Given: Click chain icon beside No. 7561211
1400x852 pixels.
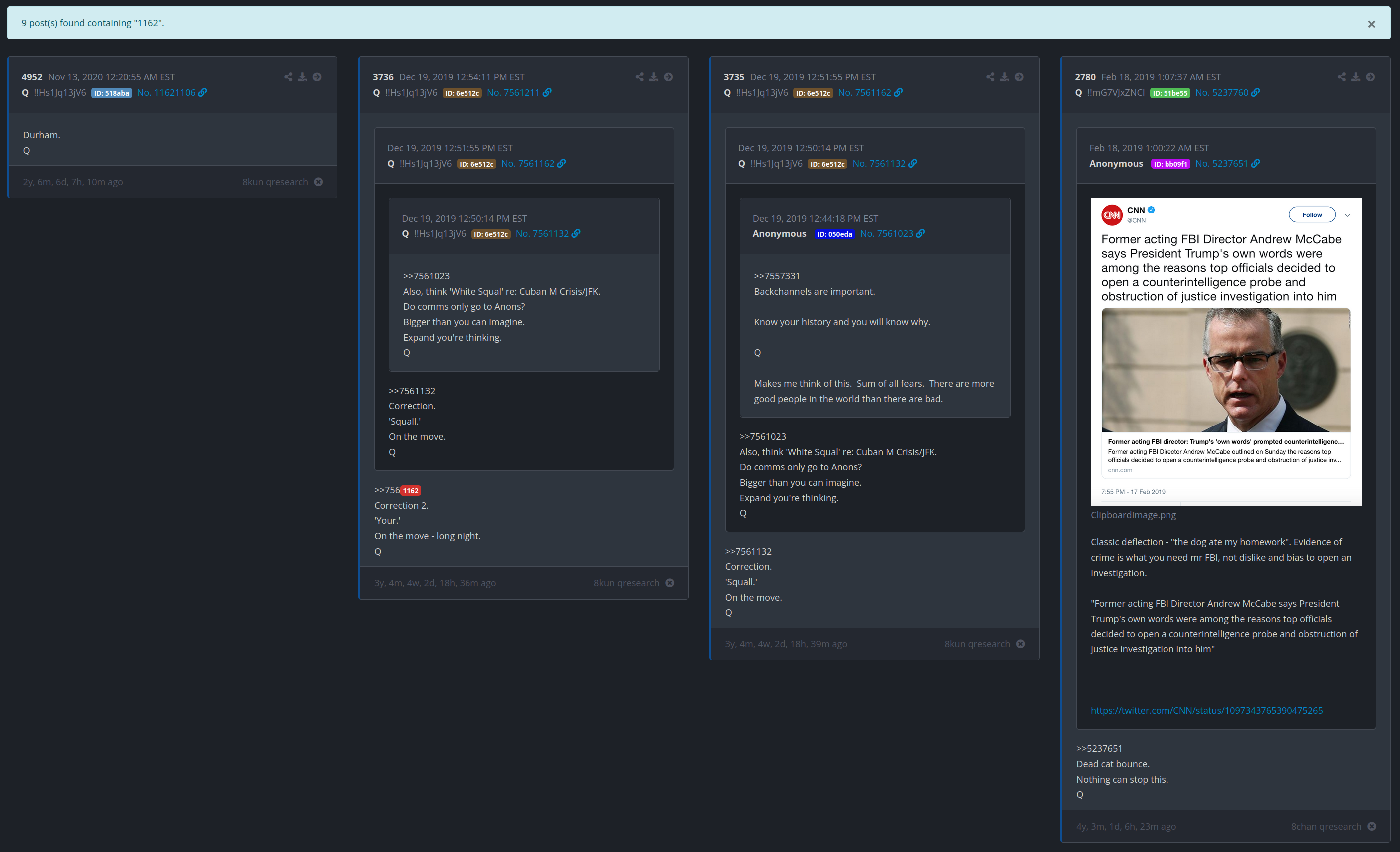Looking at the screenshot, I should [547, 93].
